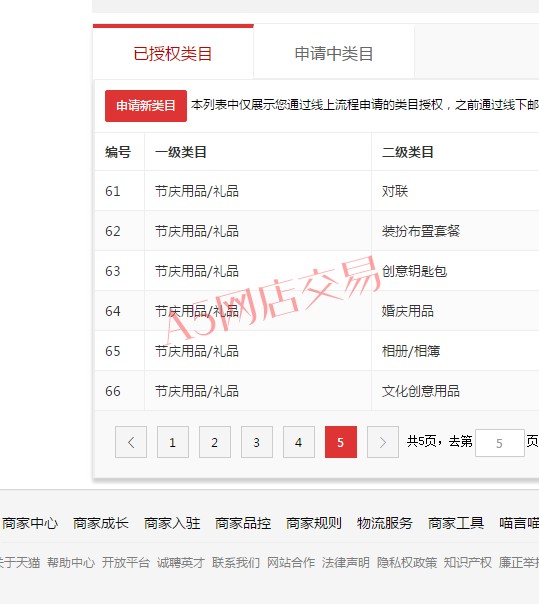The height and width of the screenshot is (604, 539).
Task: Open pagination page 2
Action: coord(215,442)
